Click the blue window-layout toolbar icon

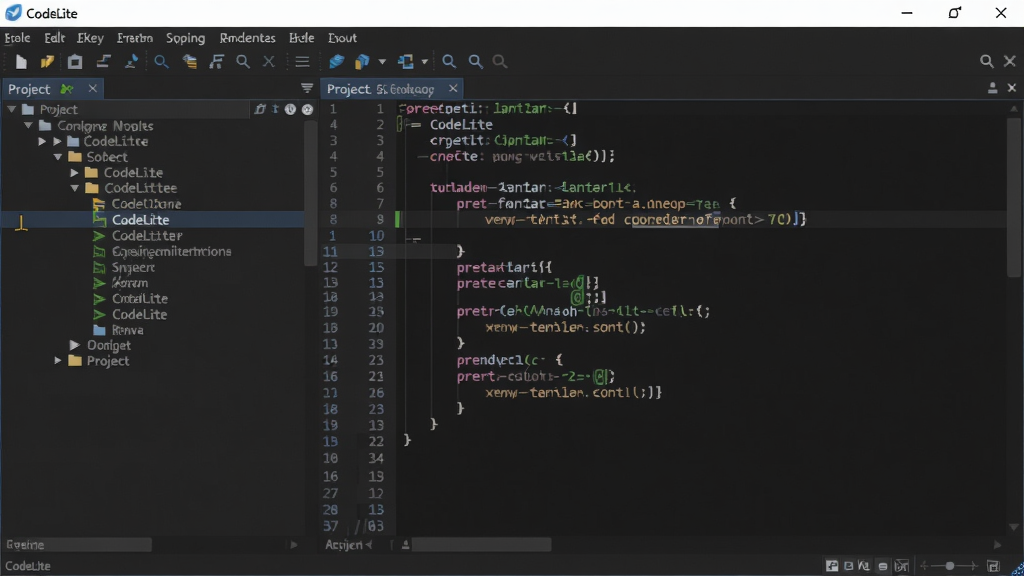tap(406, 62)
